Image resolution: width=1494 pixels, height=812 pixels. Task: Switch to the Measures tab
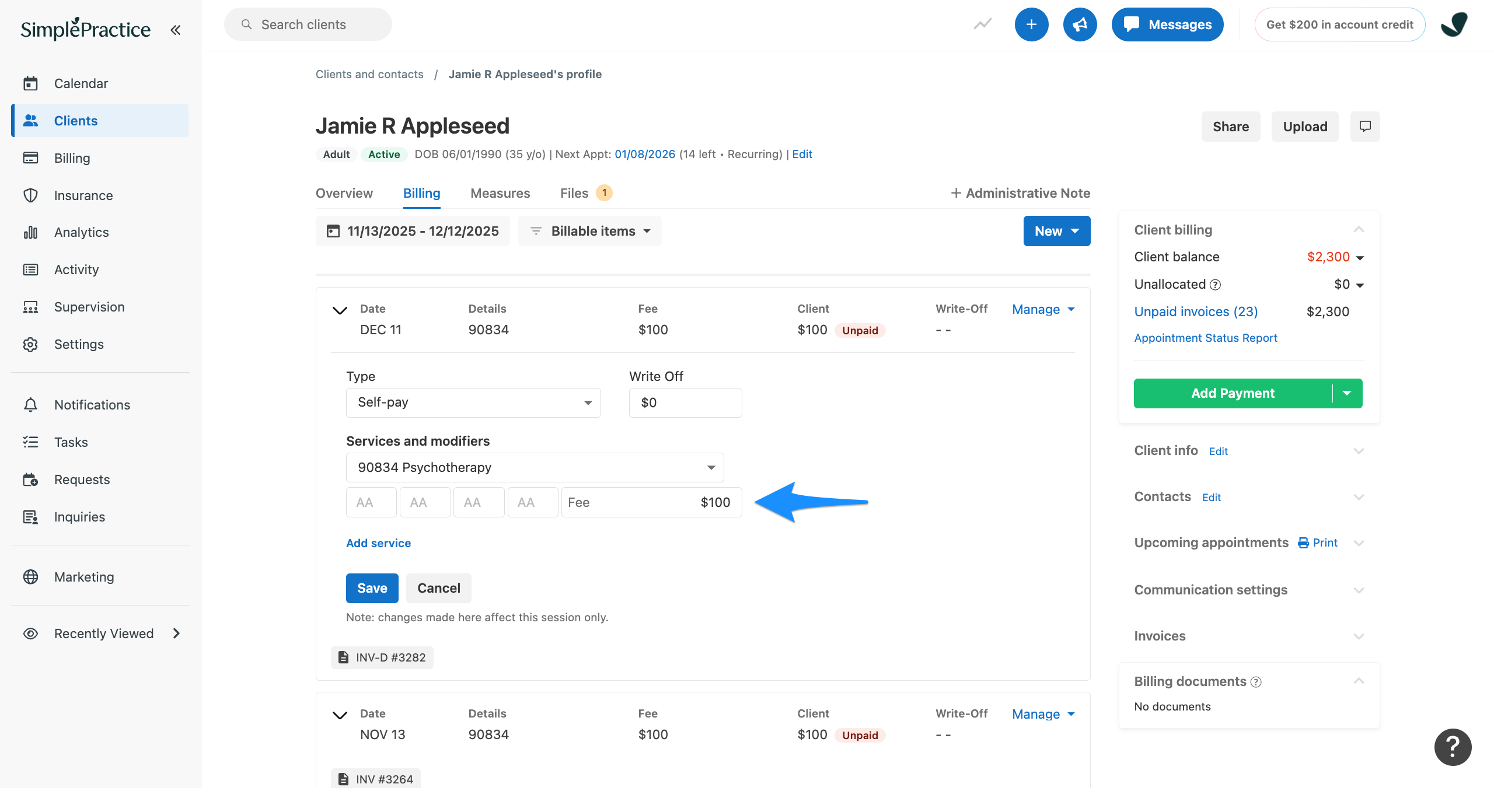point(500,193)
